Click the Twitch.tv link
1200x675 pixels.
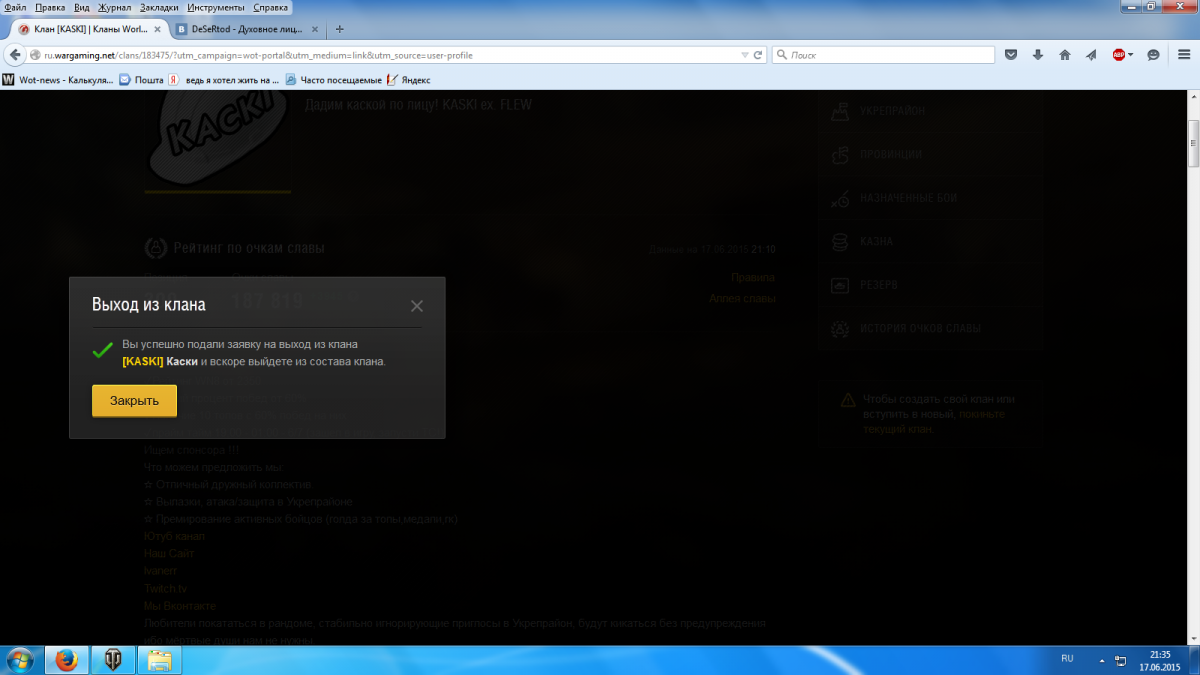(165, 589)
